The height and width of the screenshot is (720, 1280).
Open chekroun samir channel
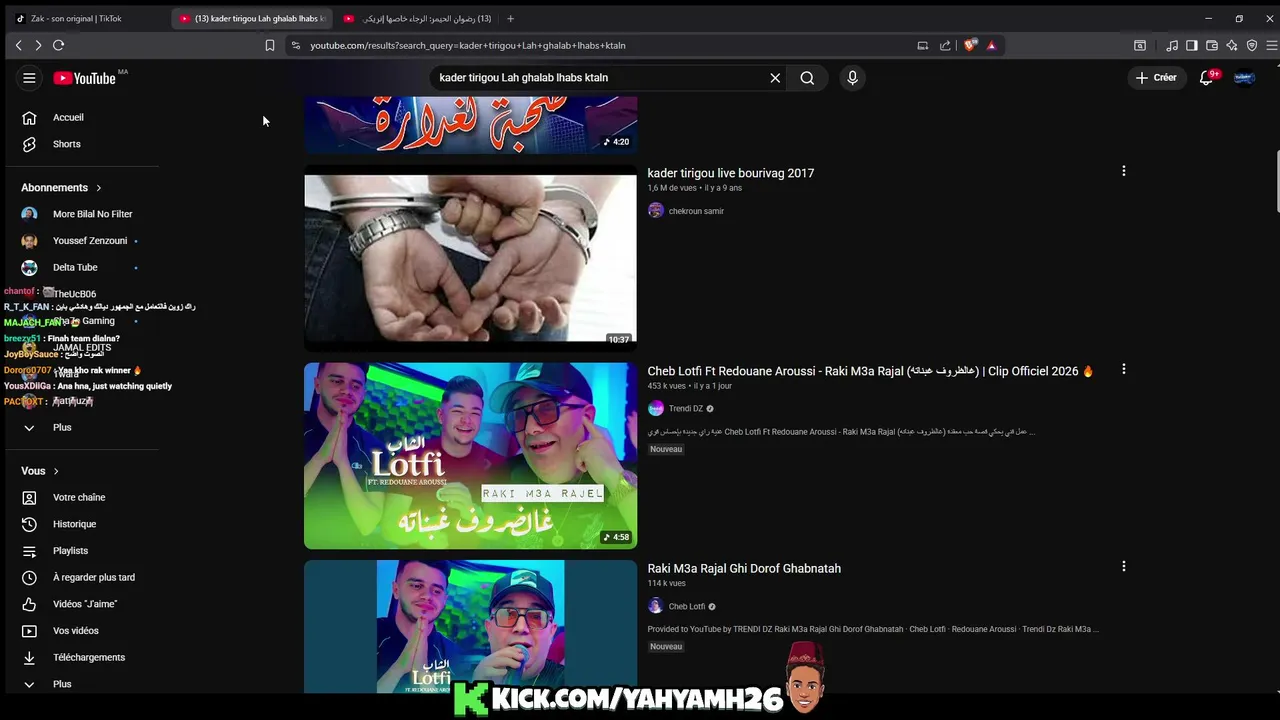point(696,211)
